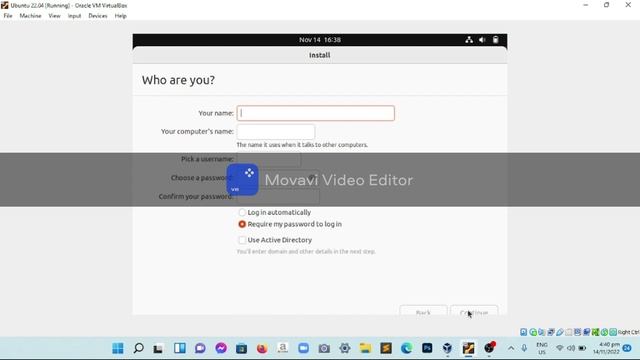Click the Back button in the installer
This screenshot has width=640, height=360.
[423, 311]
